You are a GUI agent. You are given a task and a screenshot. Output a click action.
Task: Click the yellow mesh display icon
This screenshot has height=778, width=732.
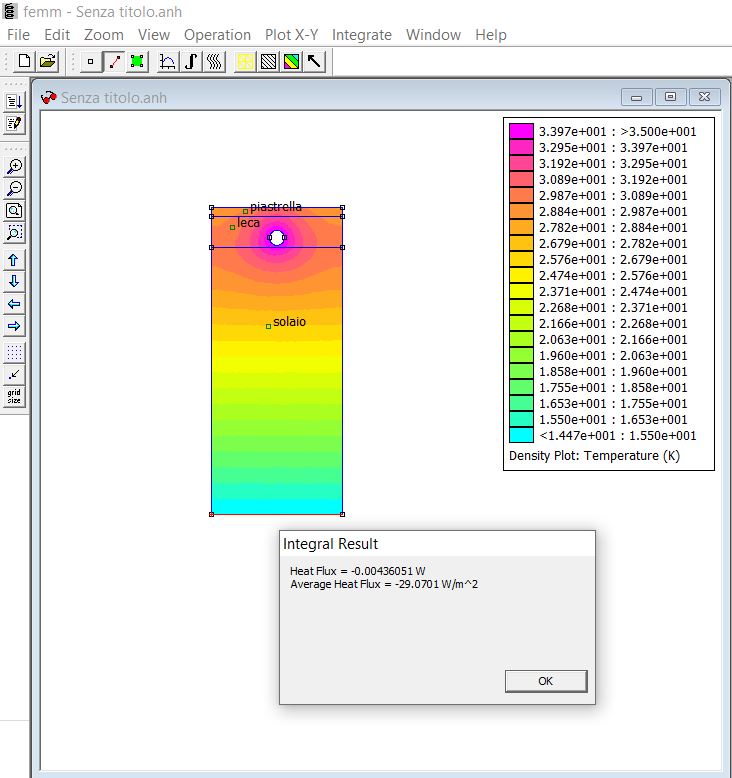(x=244, y=61)
